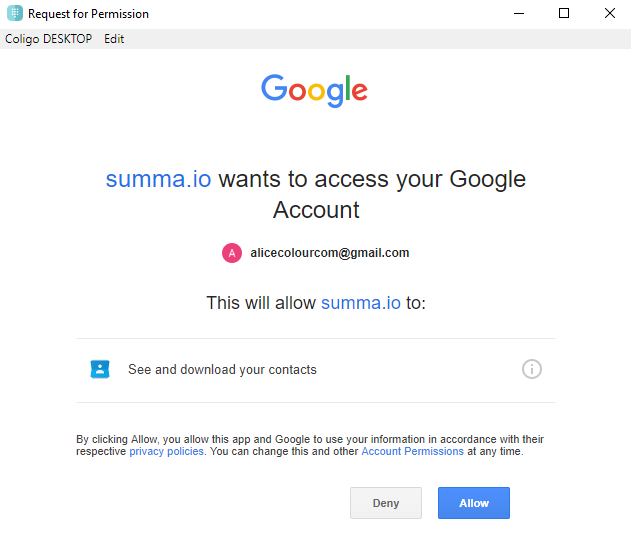Show details via the info icon
Screen dimensions: 631x538
click(x=532, y=369)
